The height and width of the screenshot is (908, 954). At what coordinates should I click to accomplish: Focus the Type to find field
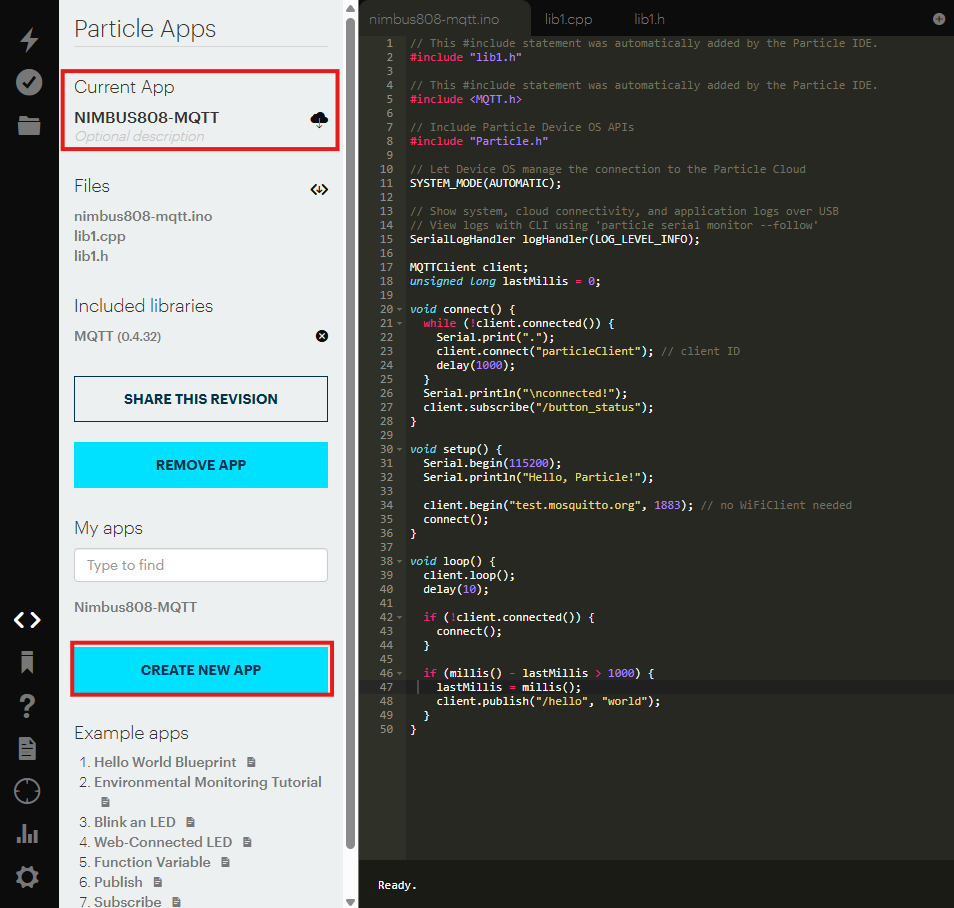tap(201, 565)
